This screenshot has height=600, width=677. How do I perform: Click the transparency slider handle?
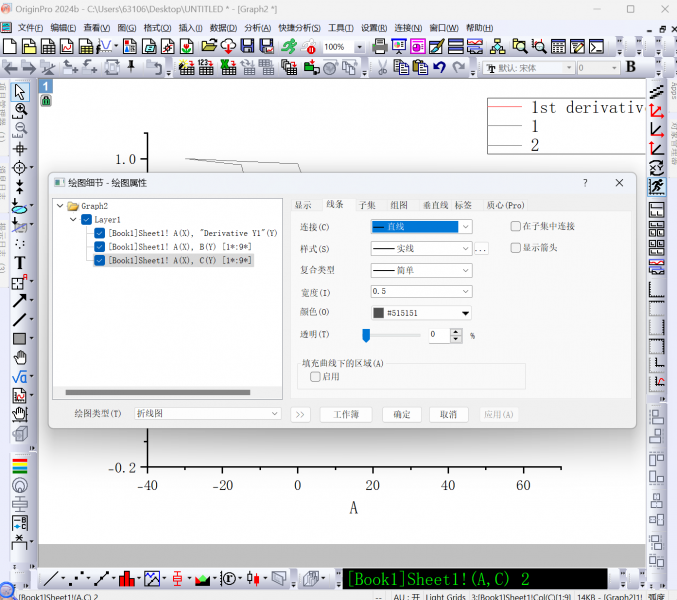tap(366, 335)
